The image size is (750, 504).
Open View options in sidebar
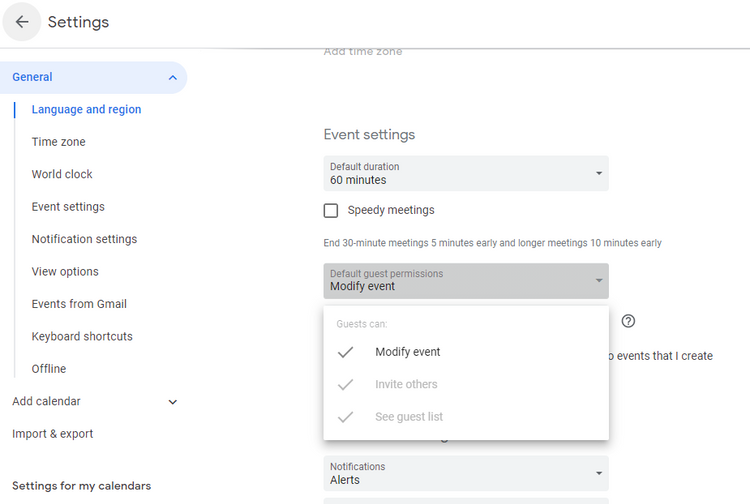click(x=65, y=272)
